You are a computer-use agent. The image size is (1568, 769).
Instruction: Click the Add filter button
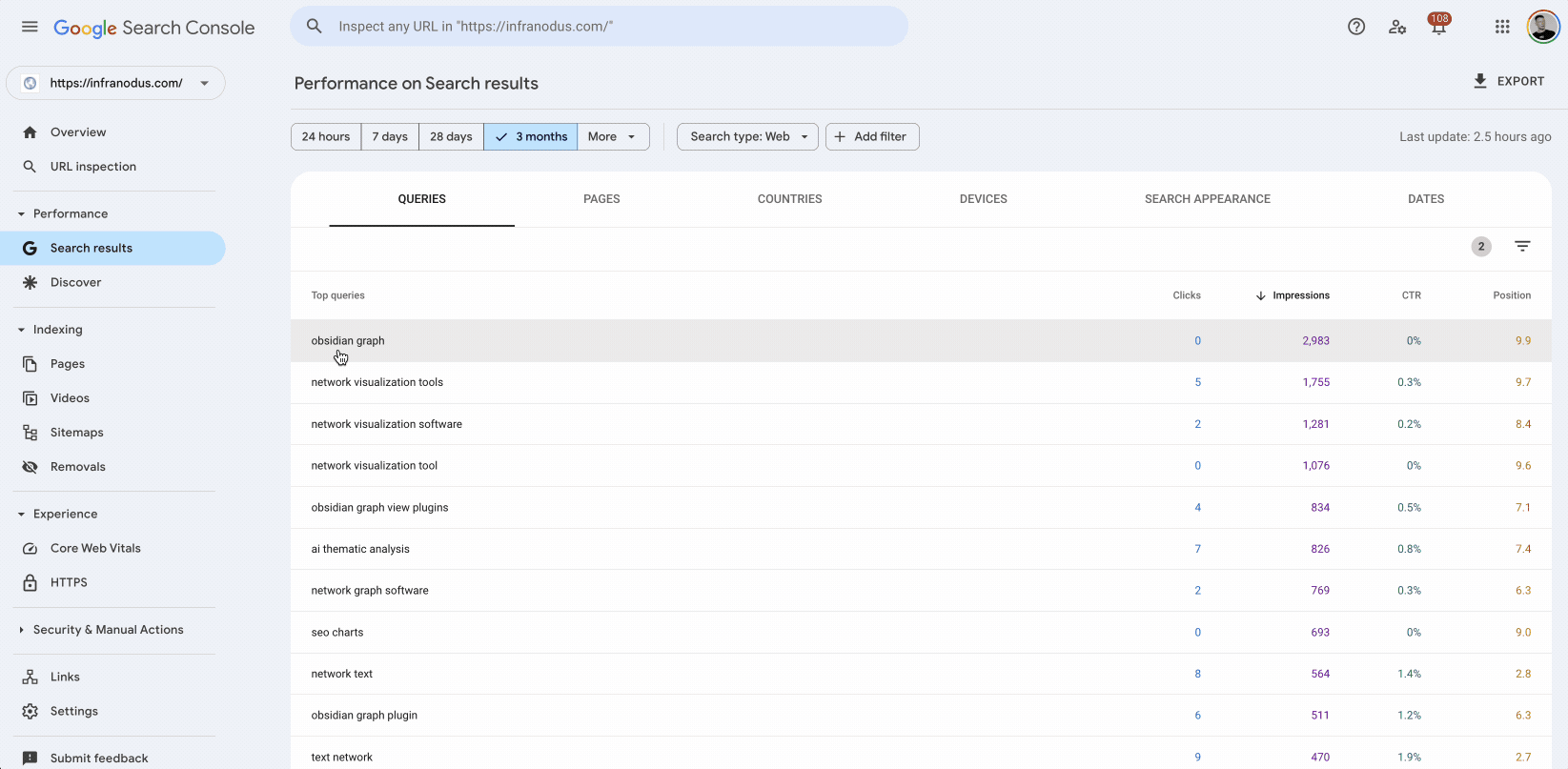pyautogui.click(x=872, y=136)
